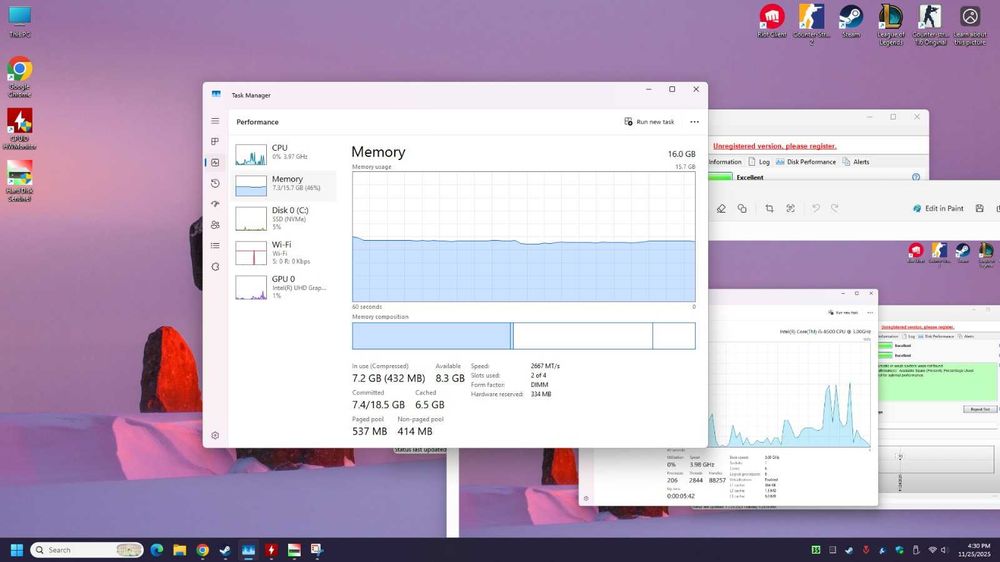Screen dimensions: 1000x562
Task: Click the 16.0 GB total memory label
Action: pyautogui.click(x=681, y=154)
